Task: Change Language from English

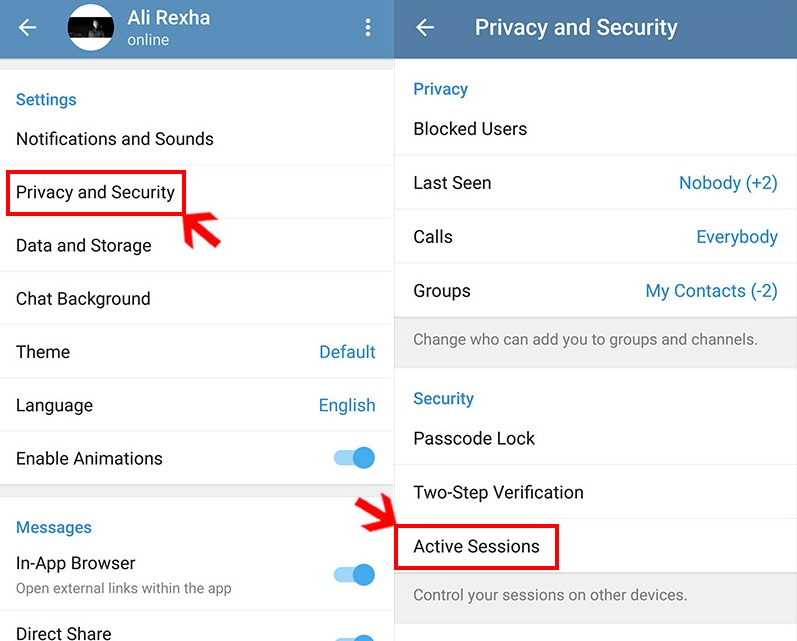Action: pos(197,405)
